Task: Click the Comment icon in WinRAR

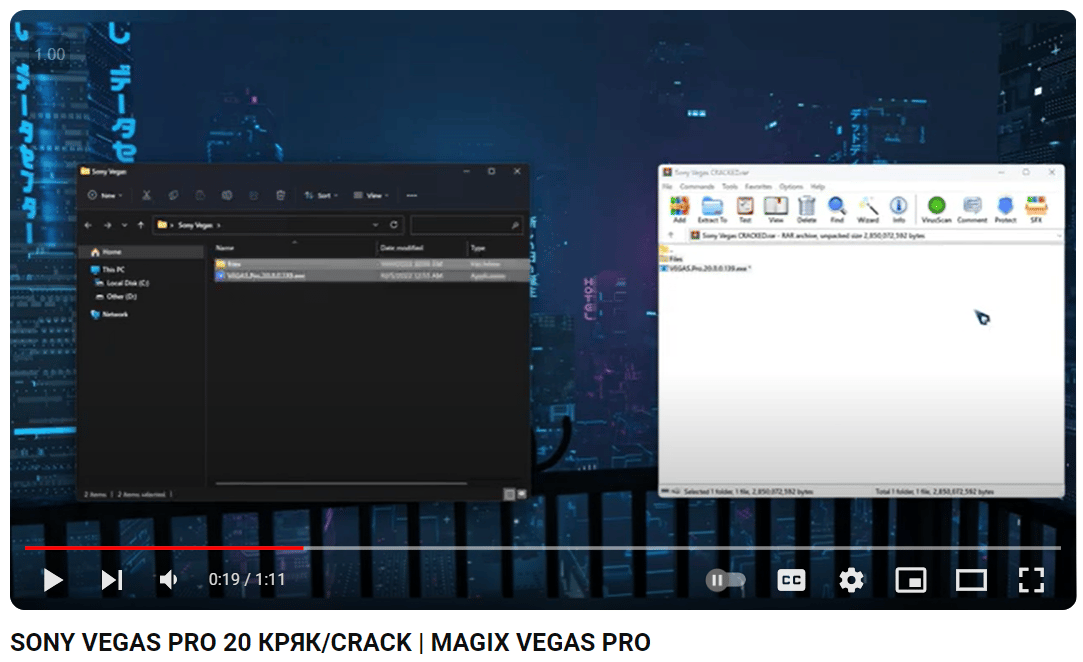Action: click(972, 209)
